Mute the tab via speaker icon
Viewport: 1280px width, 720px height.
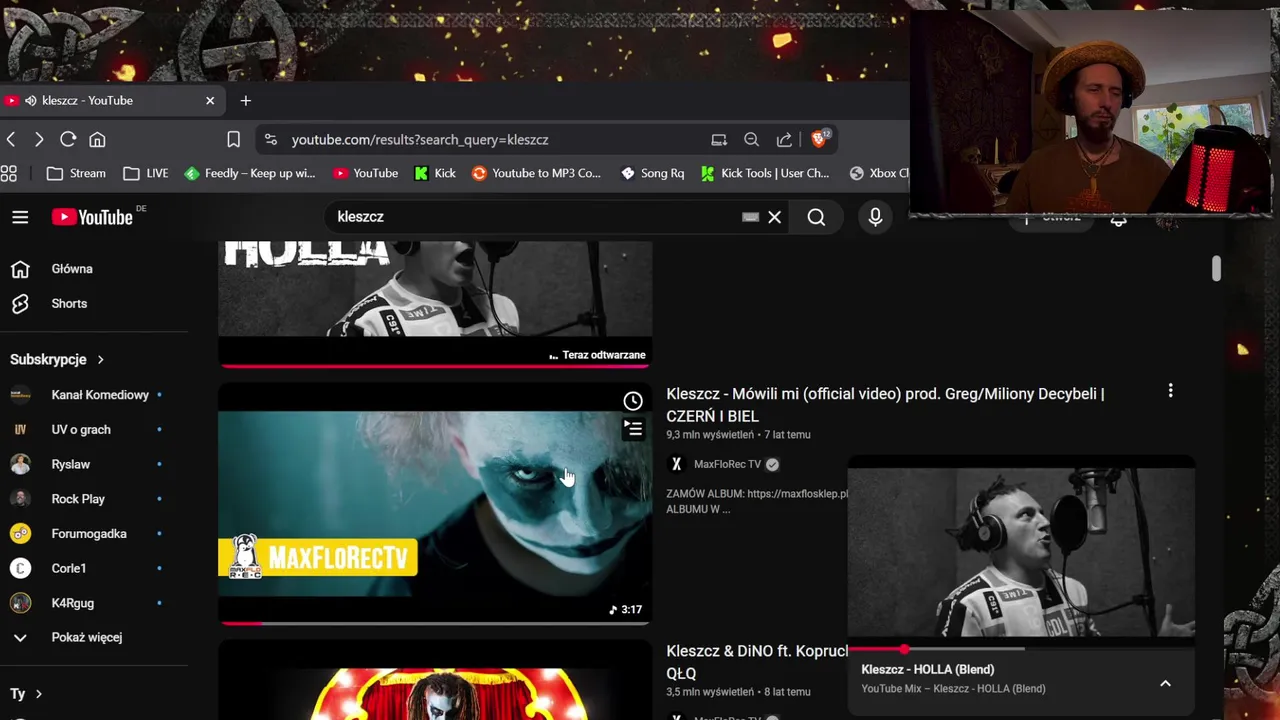(31, 100)
